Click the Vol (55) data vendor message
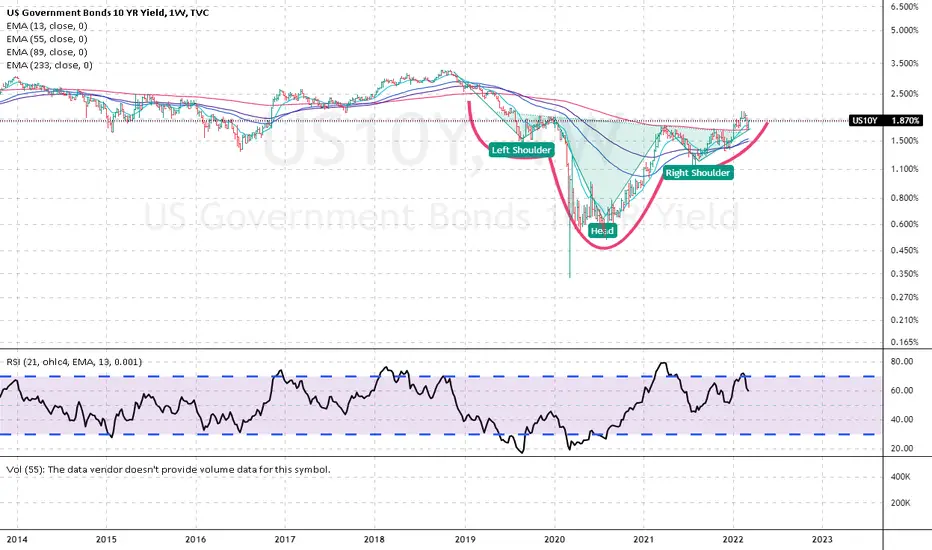This screenshot has width=932, height=550. point(168,469)
